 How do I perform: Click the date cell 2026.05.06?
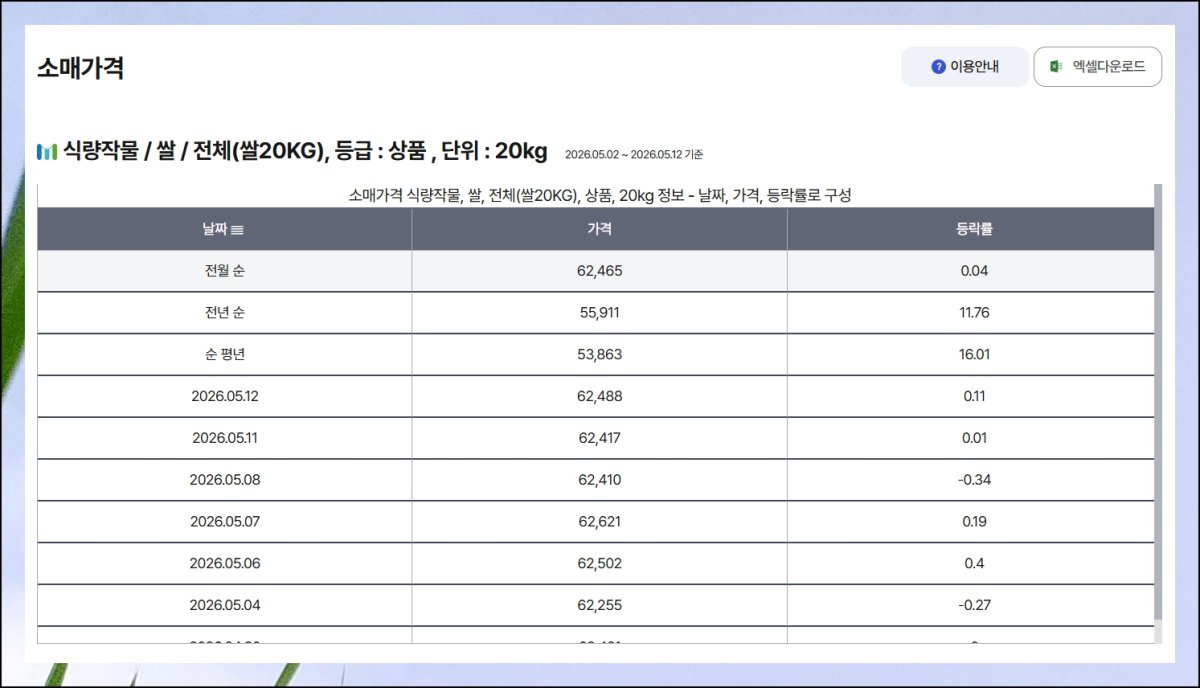click(x=224, y=564)
